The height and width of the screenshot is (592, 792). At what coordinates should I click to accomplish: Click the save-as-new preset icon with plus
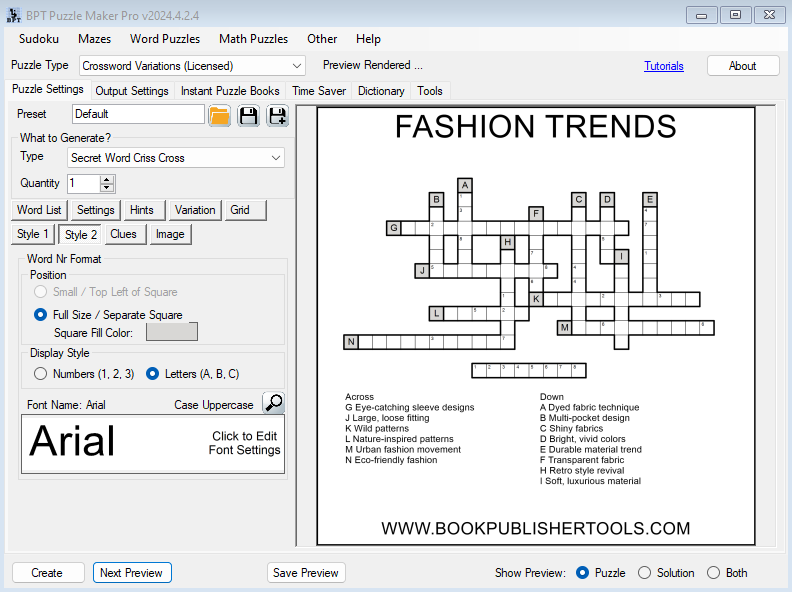point(277,115)
